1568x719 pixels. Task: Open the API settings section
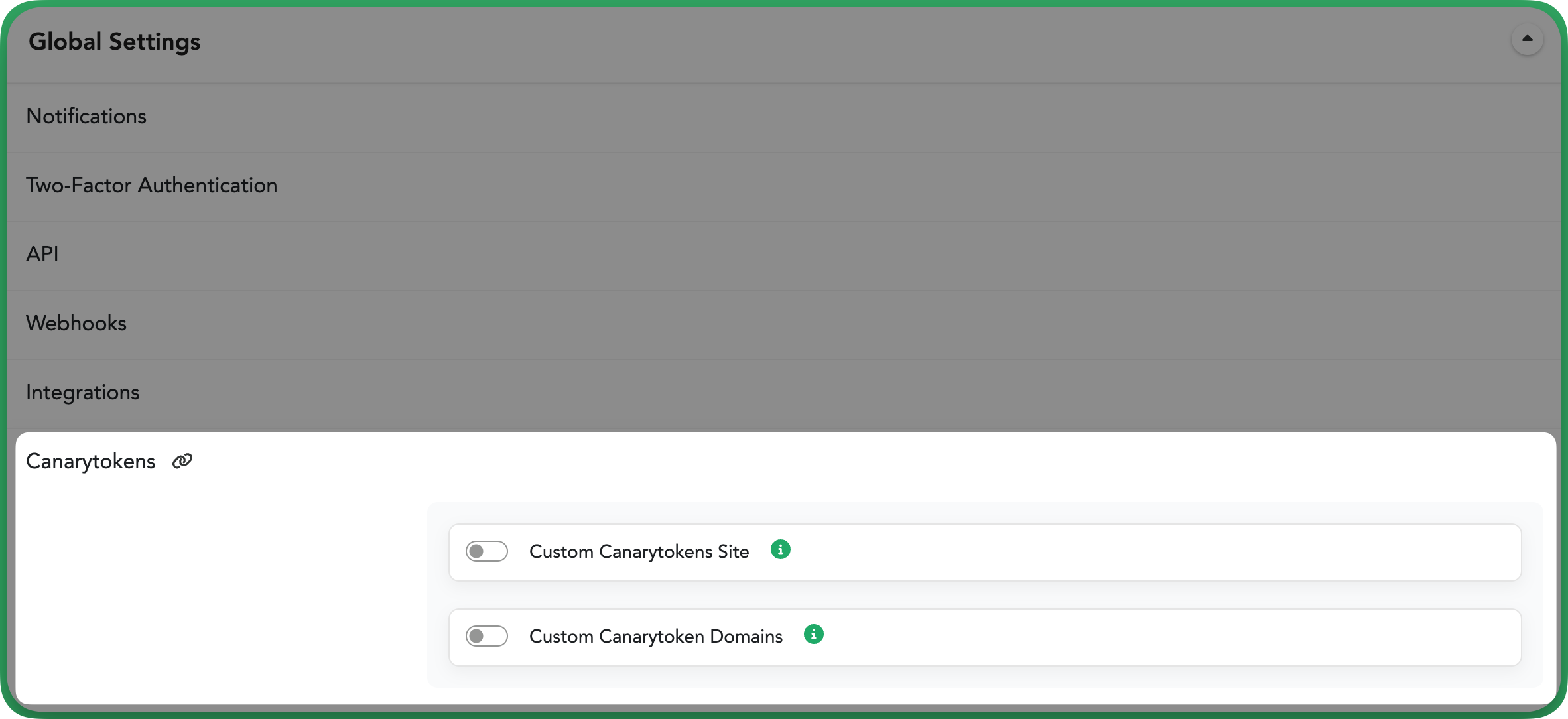(x=783, y=256)
